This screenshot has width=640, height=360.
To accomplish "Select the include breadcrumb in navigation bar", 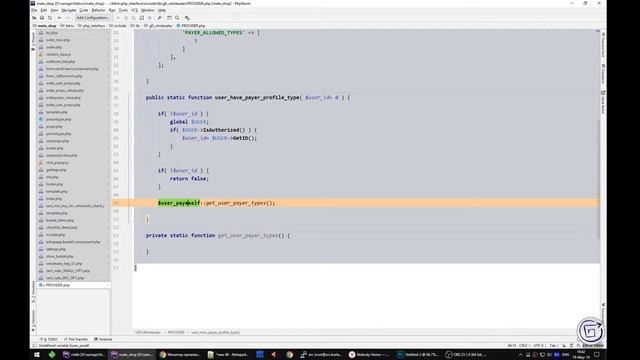I will click(118, 26).
